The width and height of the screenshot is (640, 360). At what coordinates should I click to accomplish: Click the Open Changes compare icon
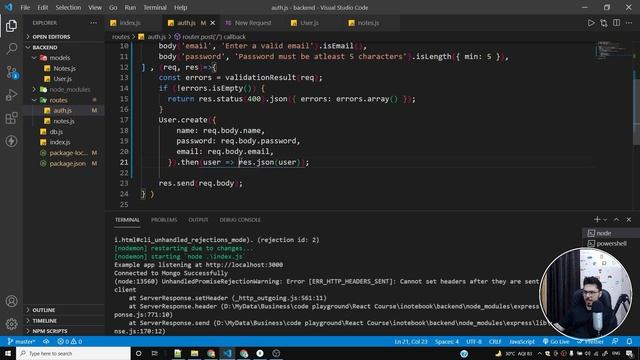[x=604, y=23]
